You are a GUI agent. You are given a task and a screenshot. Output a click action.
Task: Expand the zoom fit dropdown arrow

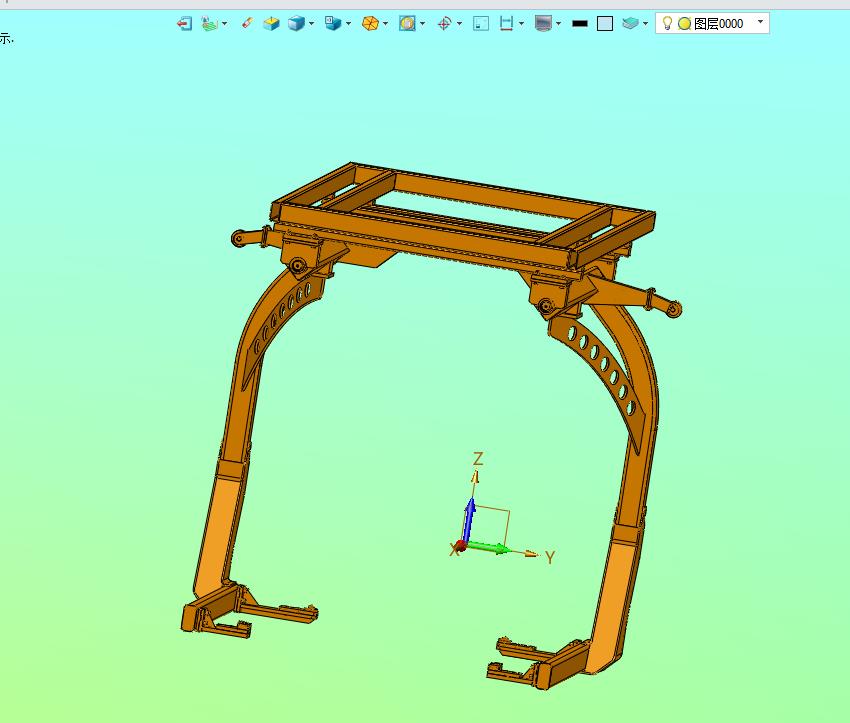(x=422, y=24)
